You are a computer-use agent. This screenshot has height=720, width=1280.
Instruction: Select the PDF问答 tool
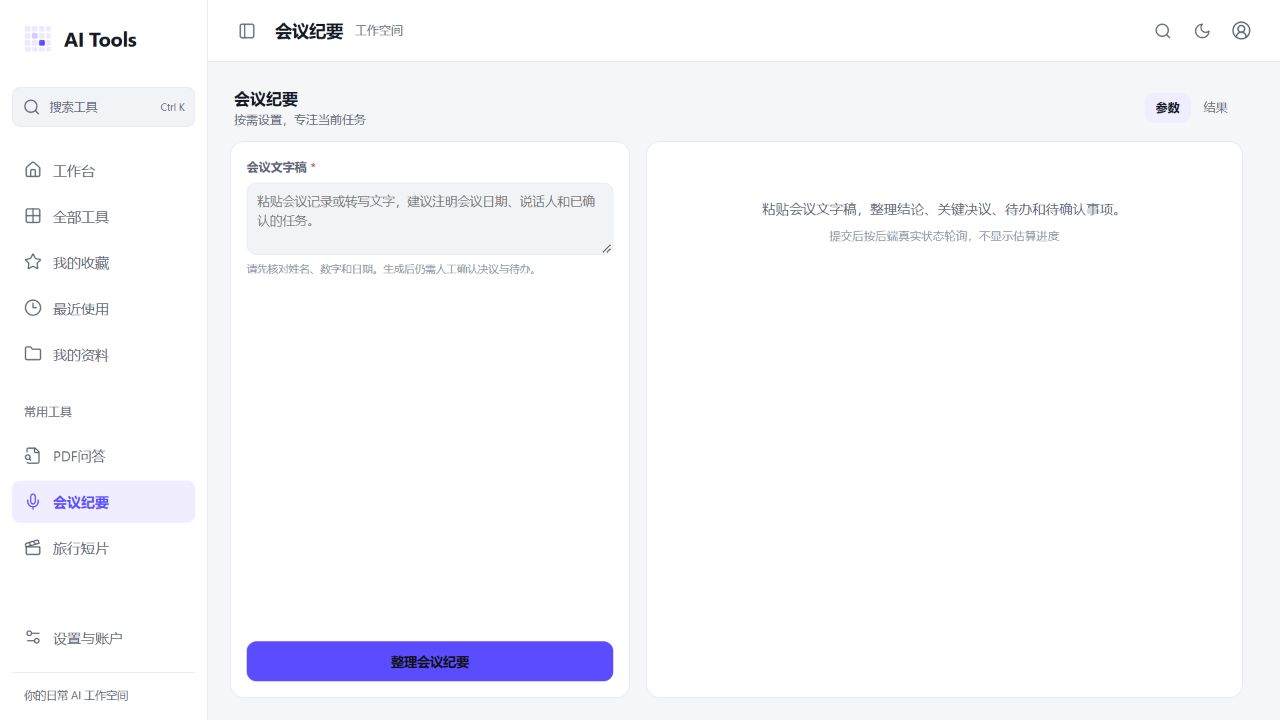pos(104,456)
